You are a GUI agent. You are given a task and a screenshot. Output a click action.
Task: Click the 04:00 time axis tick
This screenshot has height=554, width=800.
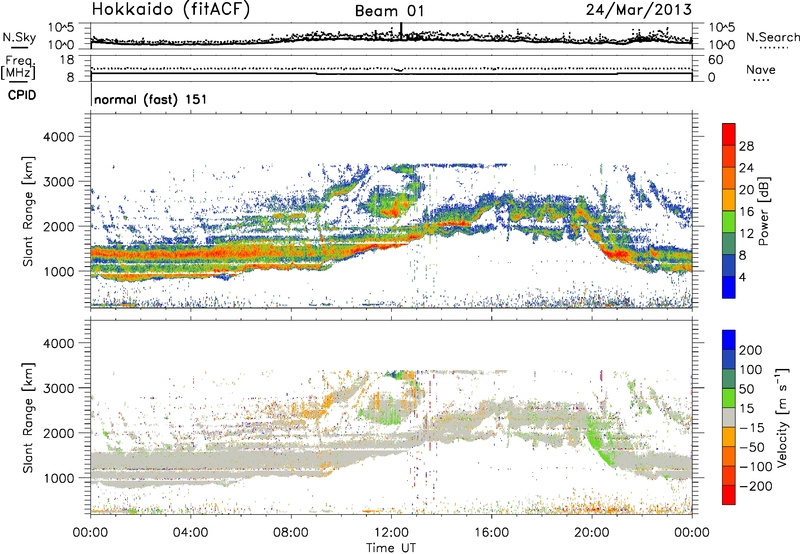click(x=190, y=533)
